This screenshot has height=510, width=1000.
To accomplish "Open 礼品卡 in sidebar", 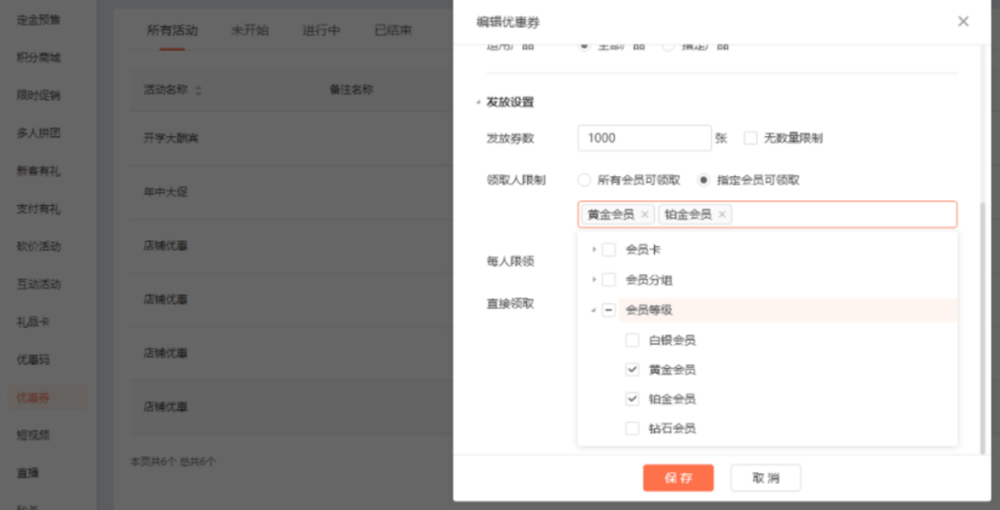I will click(33, 322).
